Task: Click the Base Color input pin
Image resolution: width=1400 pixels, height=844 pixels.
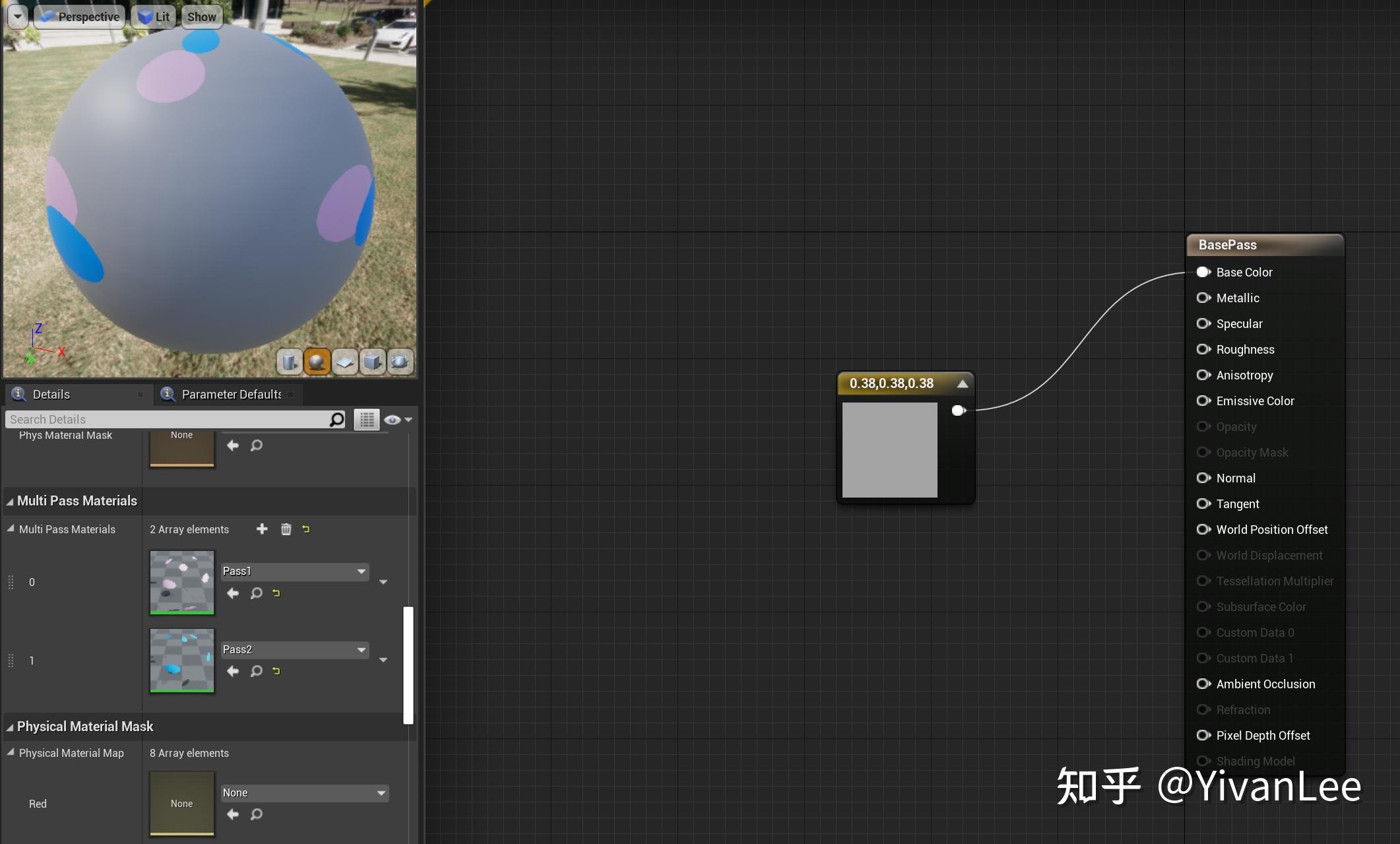Action: [1203, 272]
